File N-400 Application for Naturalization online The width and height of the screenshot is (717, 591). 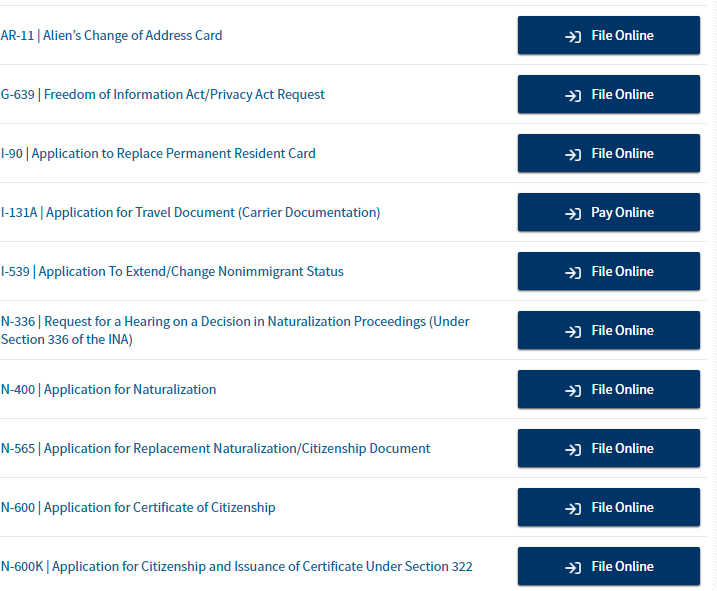click(608, 390)
